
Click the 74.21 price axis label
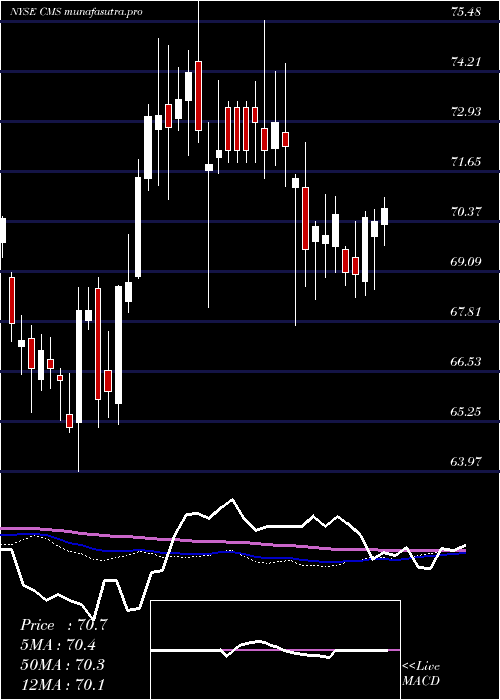[466, 62]
